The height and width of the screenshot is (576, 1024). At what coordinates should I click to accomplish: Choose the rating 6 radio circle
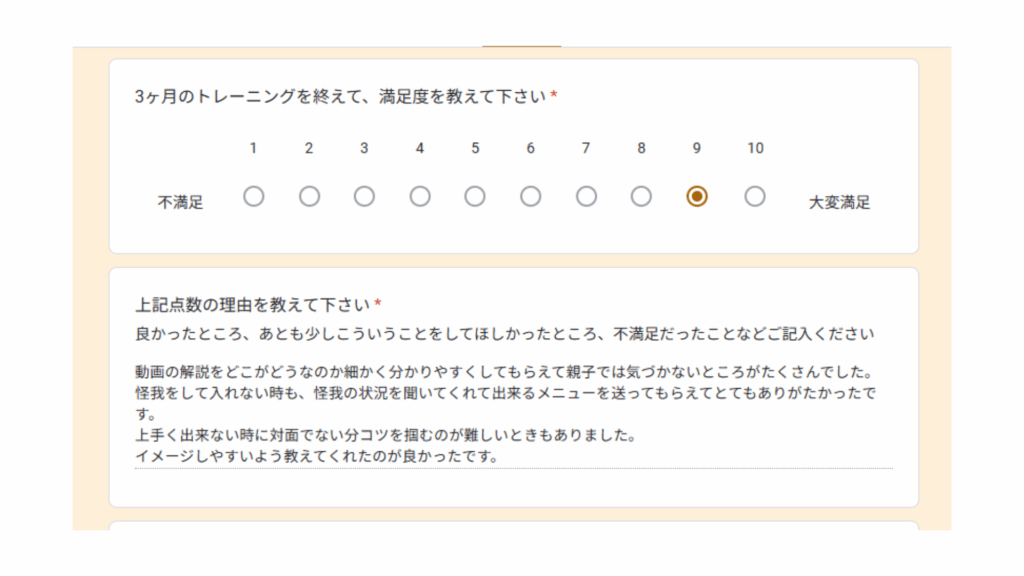530,197
